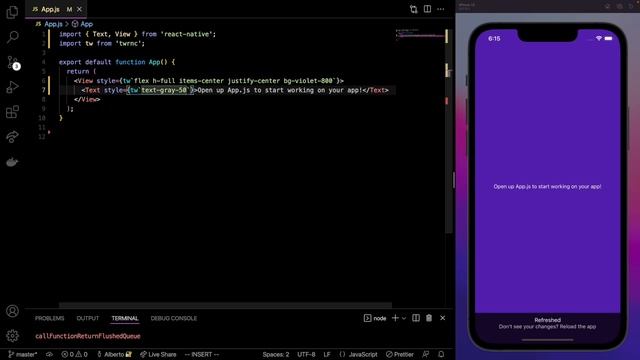Switch to the OUTPUT panel tab
The width and height of the screenshot is (640, 360).
(88, 318)
